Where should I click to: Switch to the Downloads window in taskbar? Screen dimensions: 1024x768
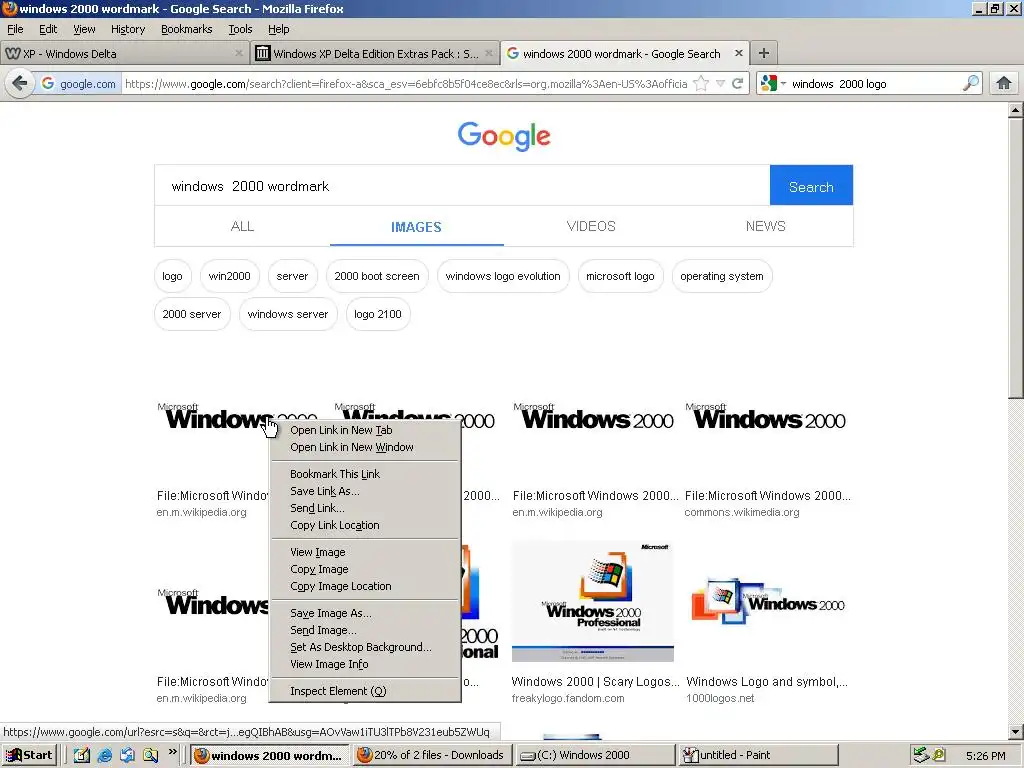tap(432, 755)
